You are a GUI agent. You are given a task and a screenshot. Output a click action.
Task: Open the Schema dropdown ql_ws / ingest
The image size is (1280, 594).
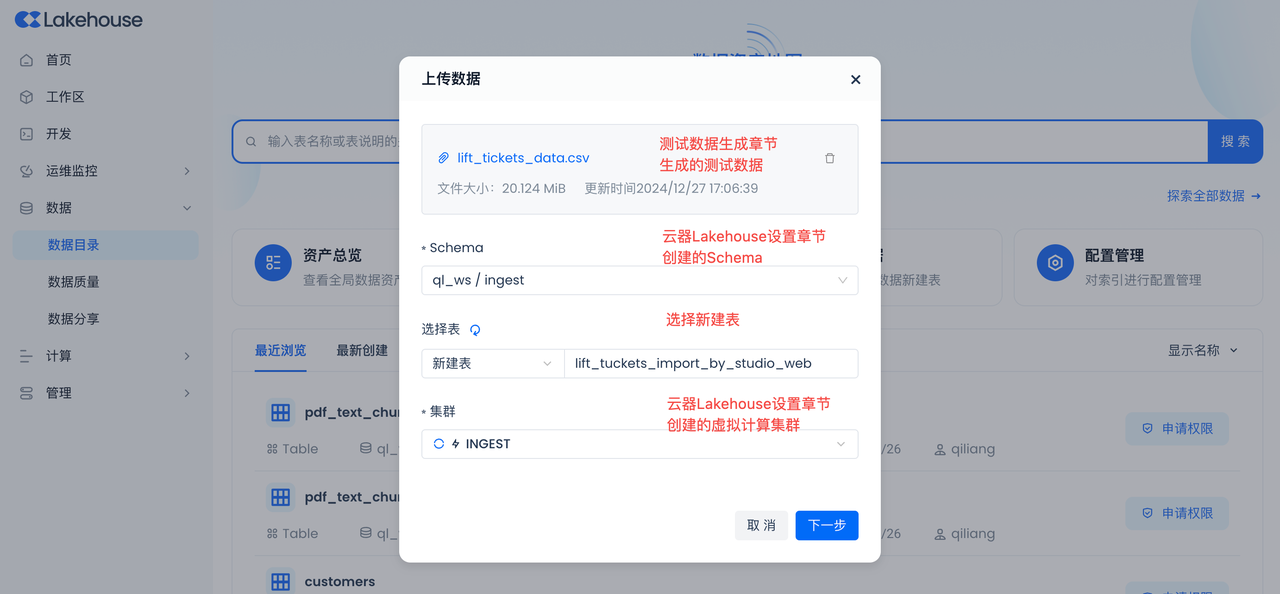point(639,280)
